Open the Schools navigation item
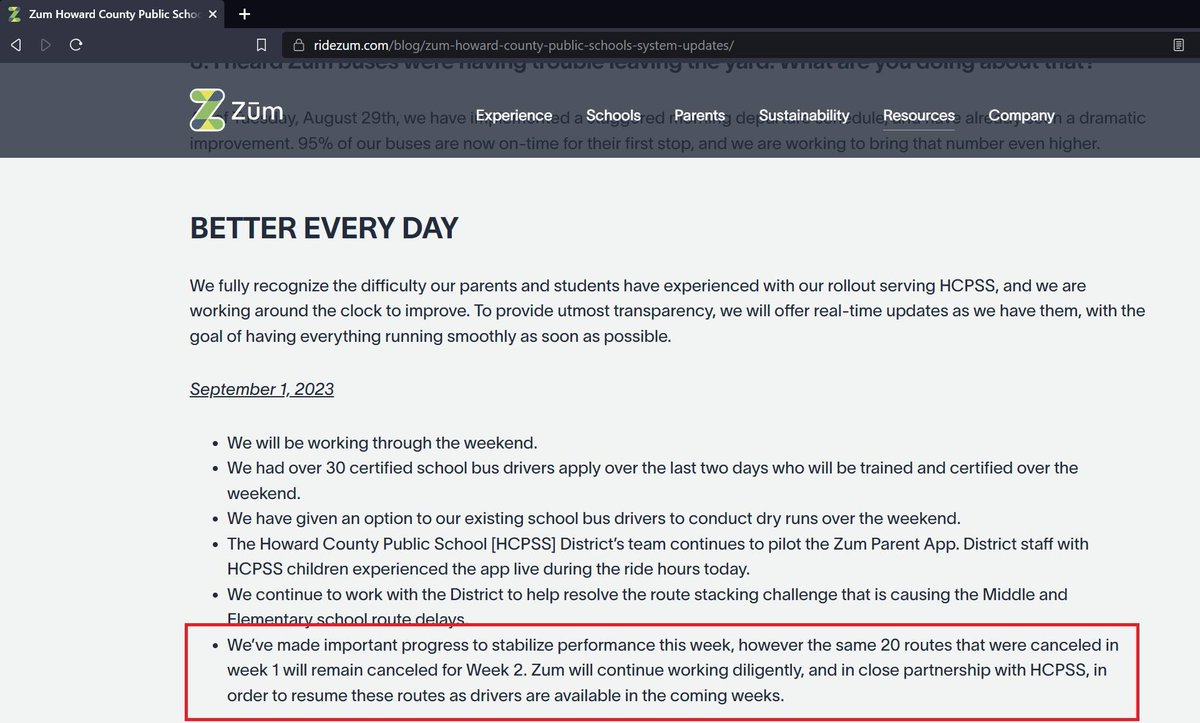The image size is (1200, 723). pos(613,115)
